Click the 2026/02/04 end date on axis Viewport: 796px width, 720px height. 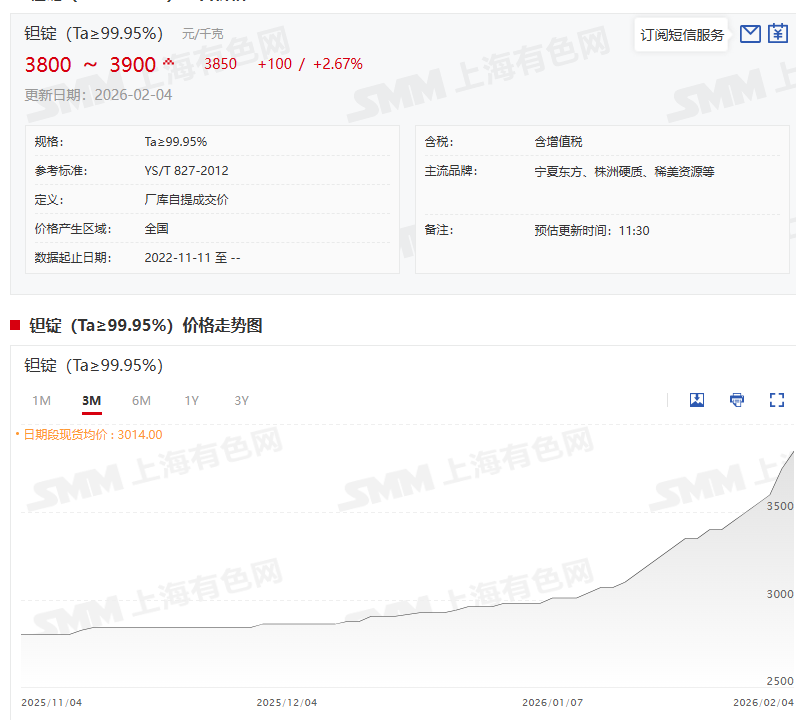point(764,702)
